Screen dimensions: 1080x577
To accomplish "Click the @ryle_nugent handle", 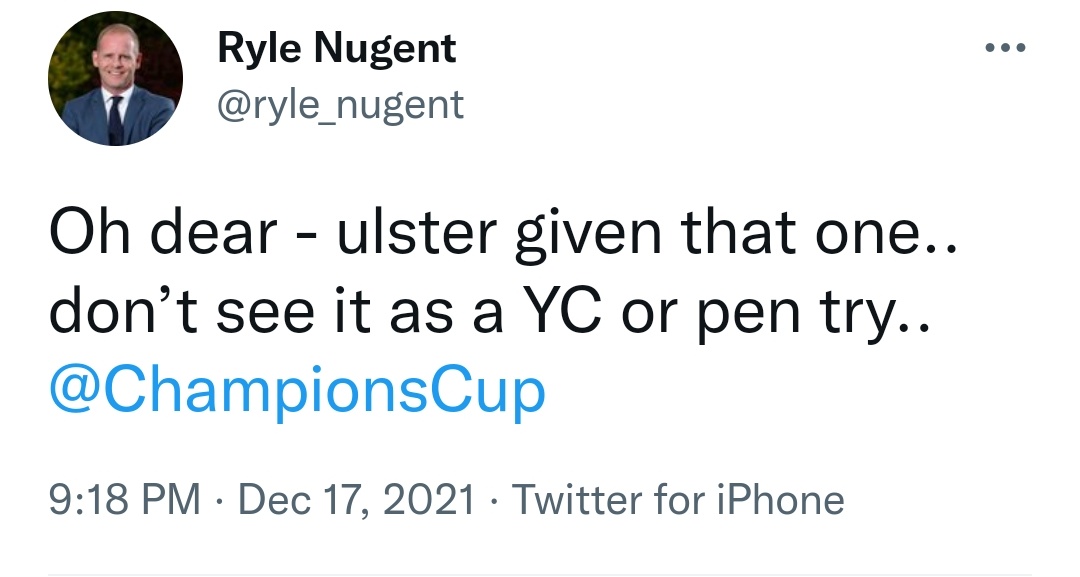I will (x=341, y=104).
